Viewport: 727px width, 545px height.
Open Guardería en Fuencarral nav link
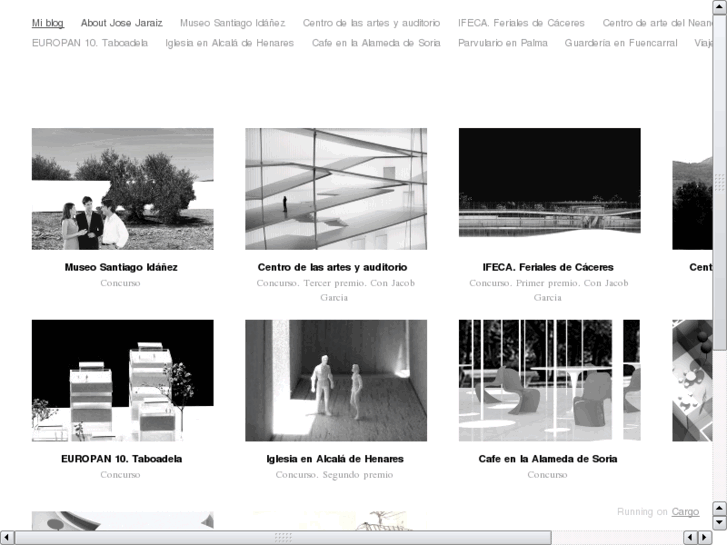point(621,43)
